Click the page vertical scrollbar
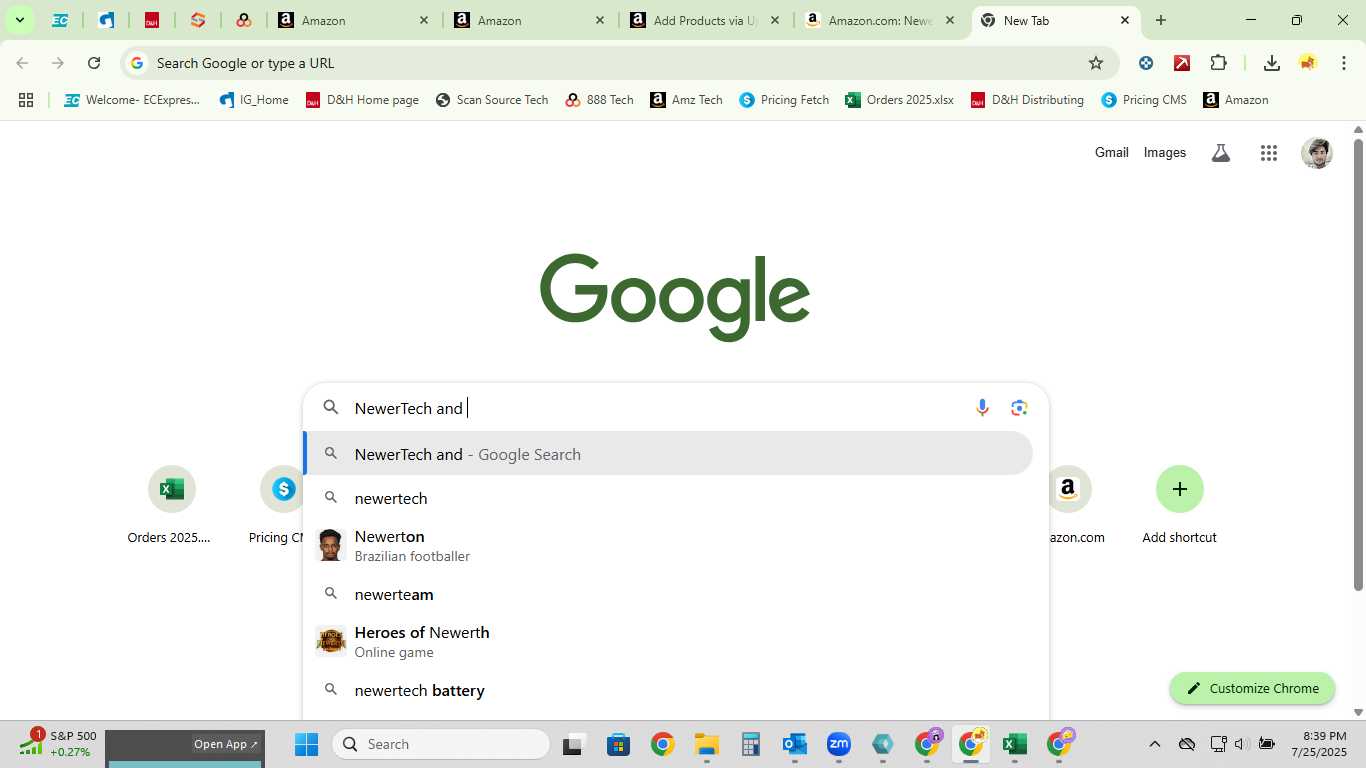This screenshot has width=1366, height=768. 1358,365
